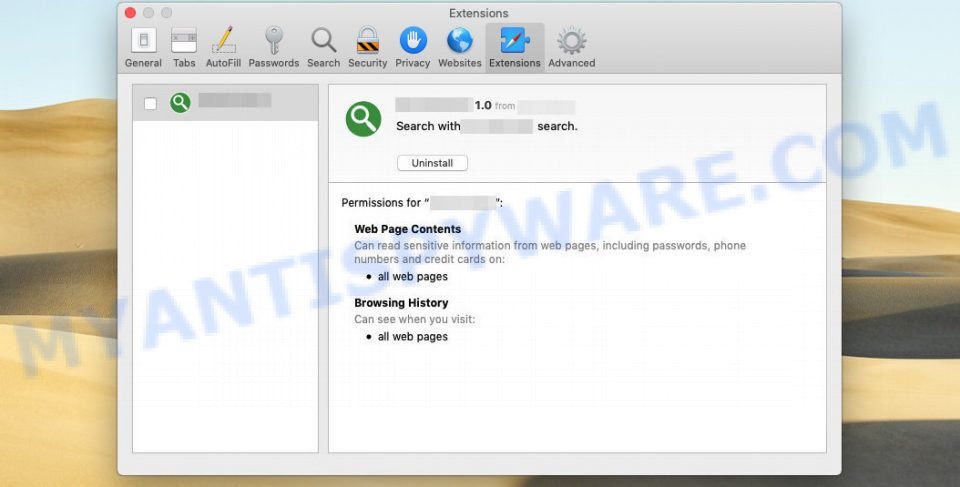Viewport: 960px width, 487px height.
Task: Click 'all web pages' under Web Page Contents
Action: (x=413, y=276)
